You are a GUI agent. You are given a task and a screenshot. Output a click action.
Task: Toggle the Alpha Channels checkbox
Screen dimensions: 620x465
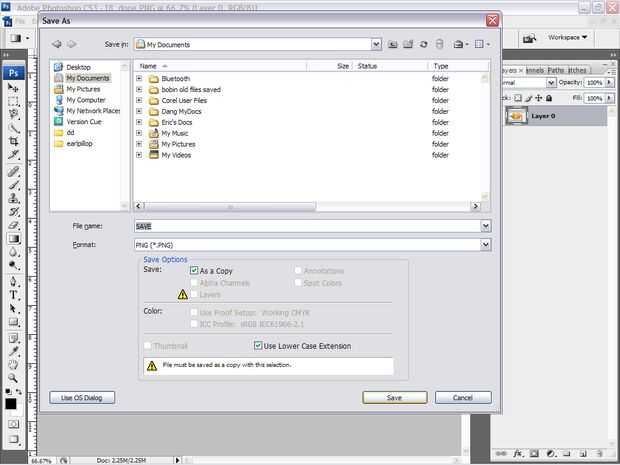(194, 283)
